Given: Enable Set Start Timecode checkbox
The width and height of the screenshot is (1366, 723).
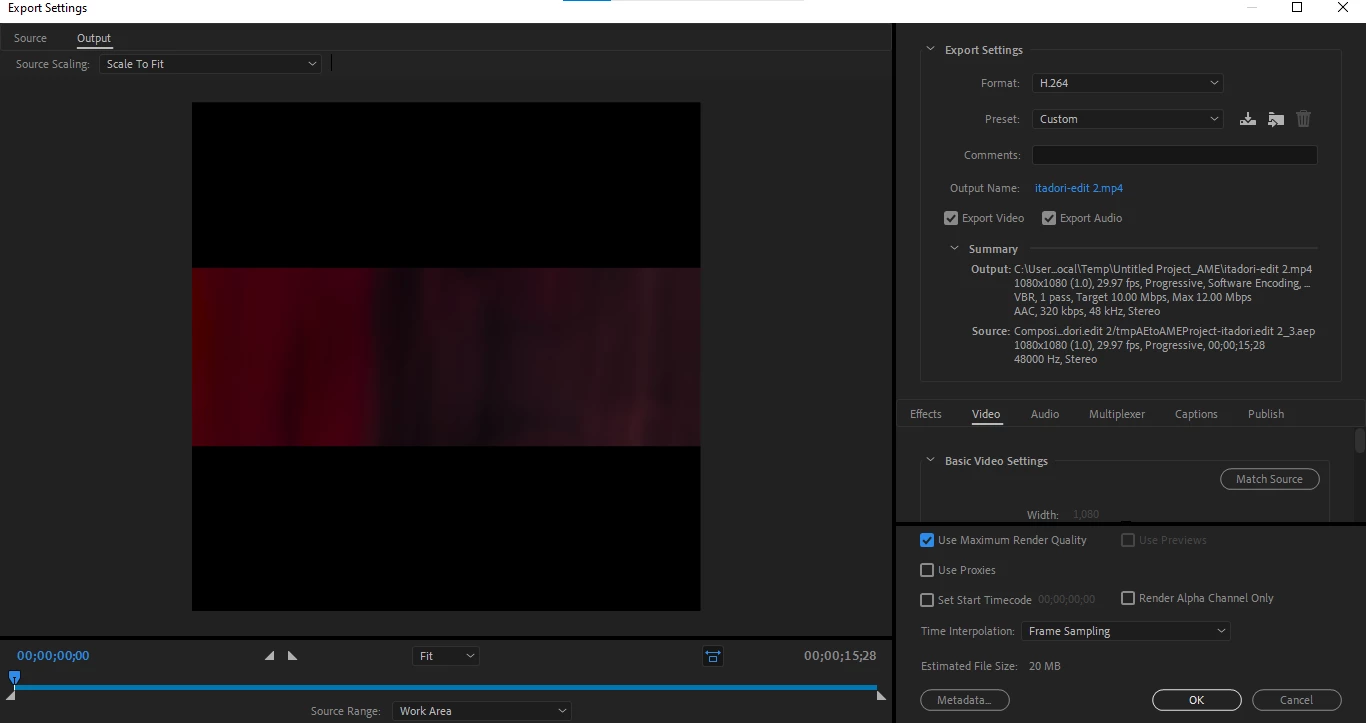Looking at the screenshot, I should point(927,600).
